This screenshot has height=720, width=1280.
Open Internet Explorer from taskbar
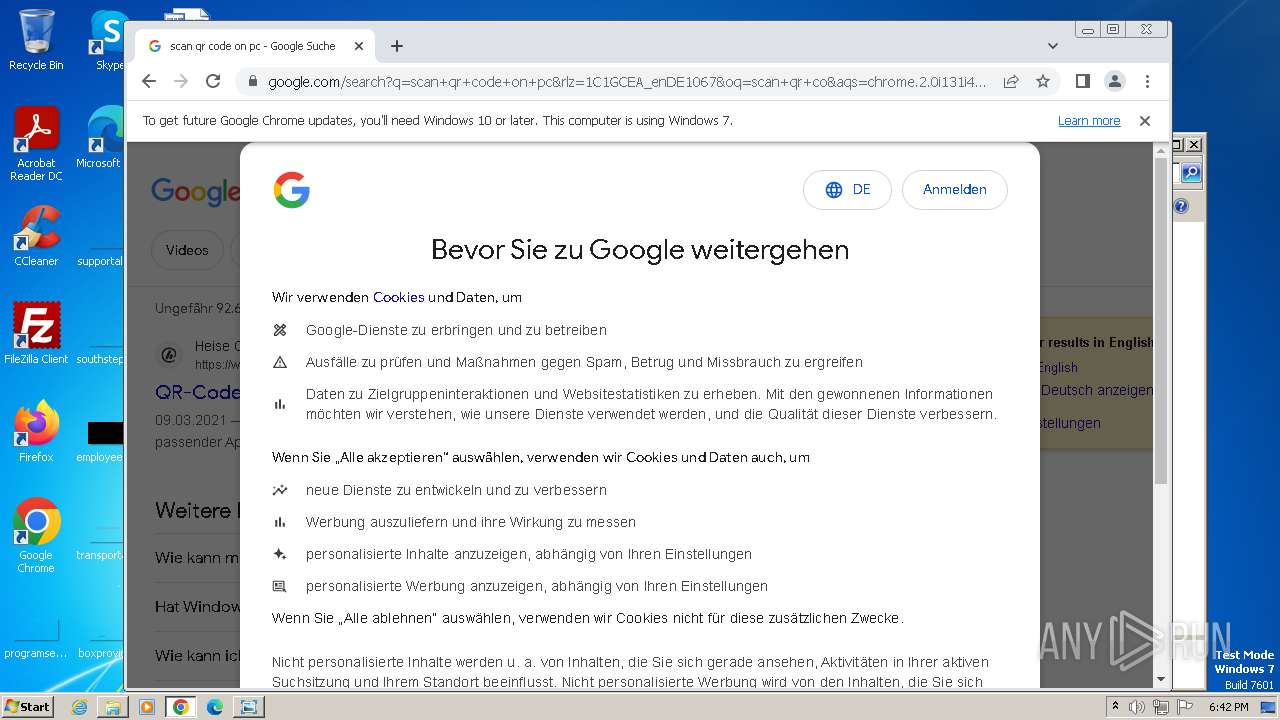click(x=79, y=706)
